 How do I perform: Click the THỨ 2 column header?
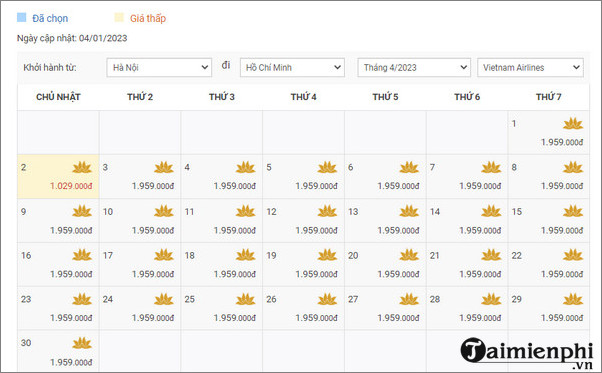140,97
